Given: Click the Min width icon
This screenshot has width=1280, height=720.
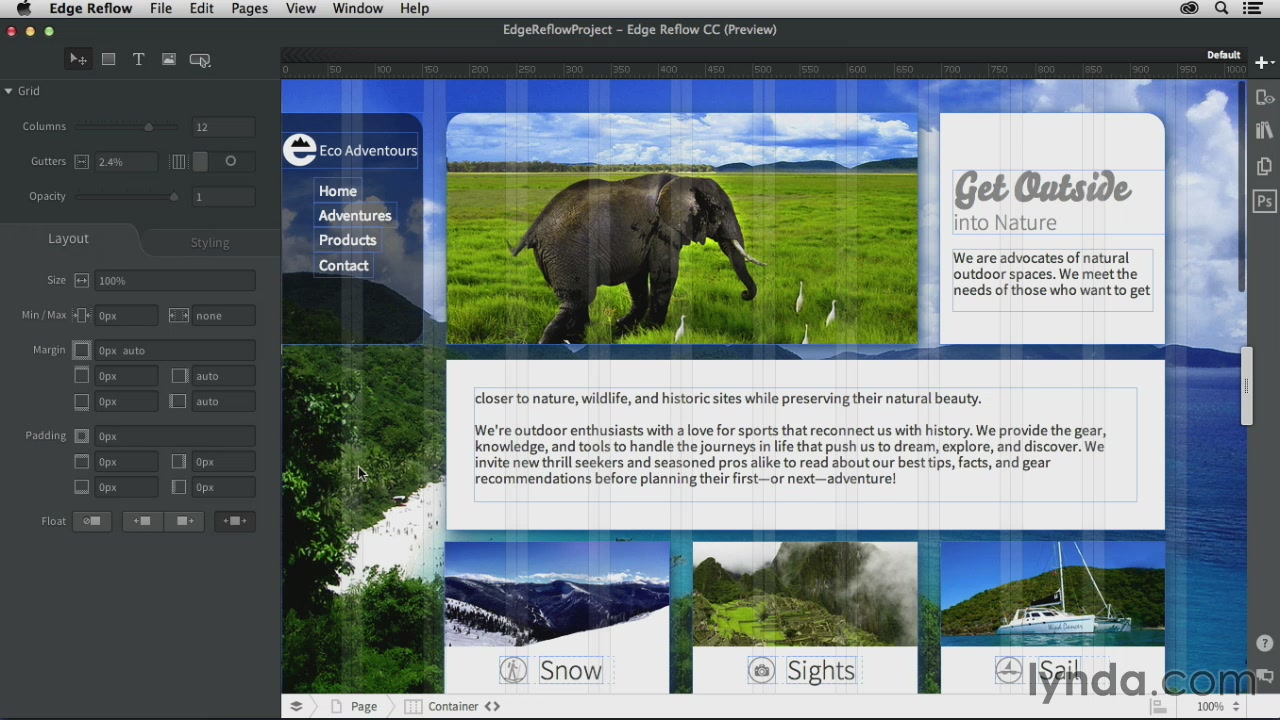Looking at the screenshot, I should coord(82,316).
